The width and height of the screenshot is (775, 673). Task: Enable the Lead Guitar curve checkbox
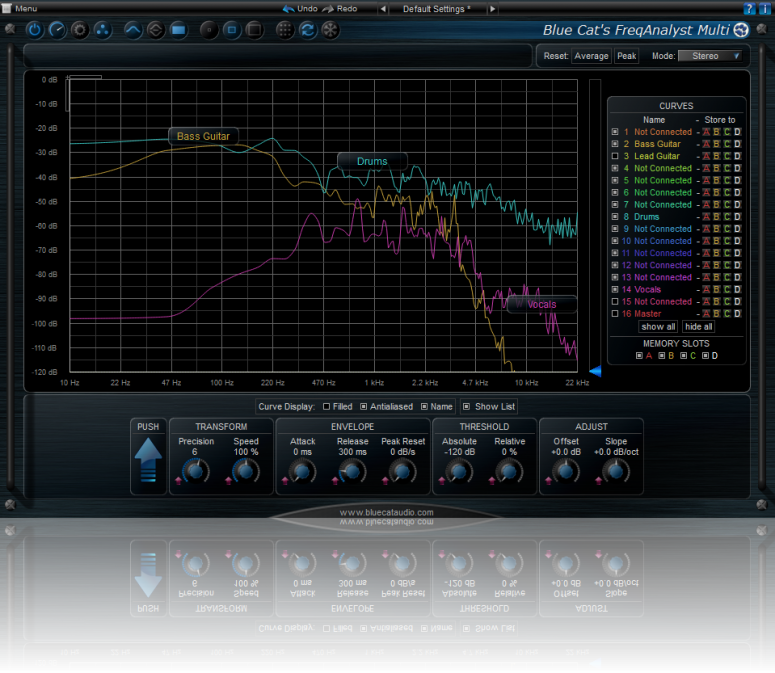tap(615, 157)
